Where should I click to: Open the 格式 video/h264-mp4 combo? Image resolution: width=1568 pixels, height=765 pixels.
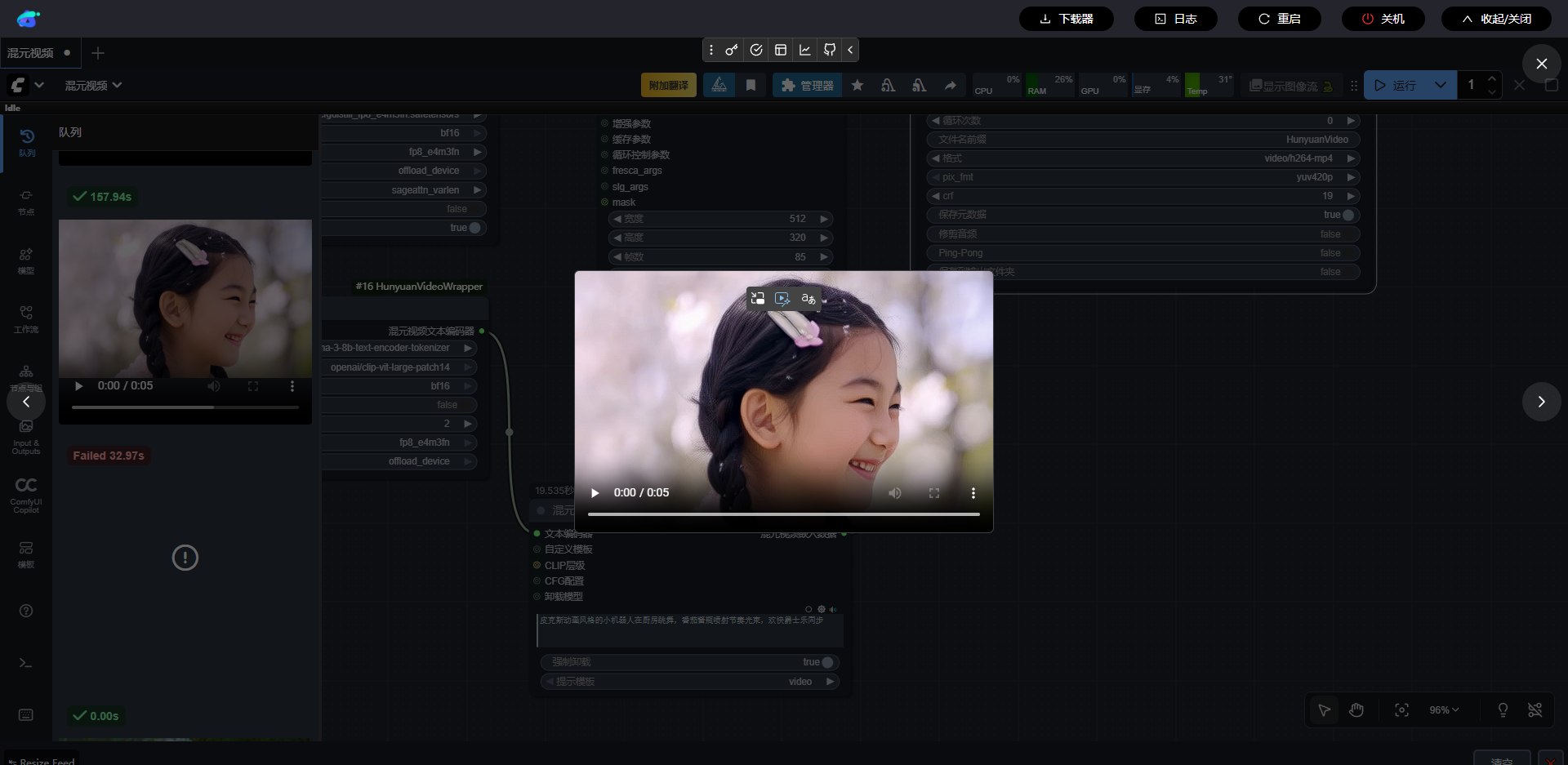[1143, 158]
